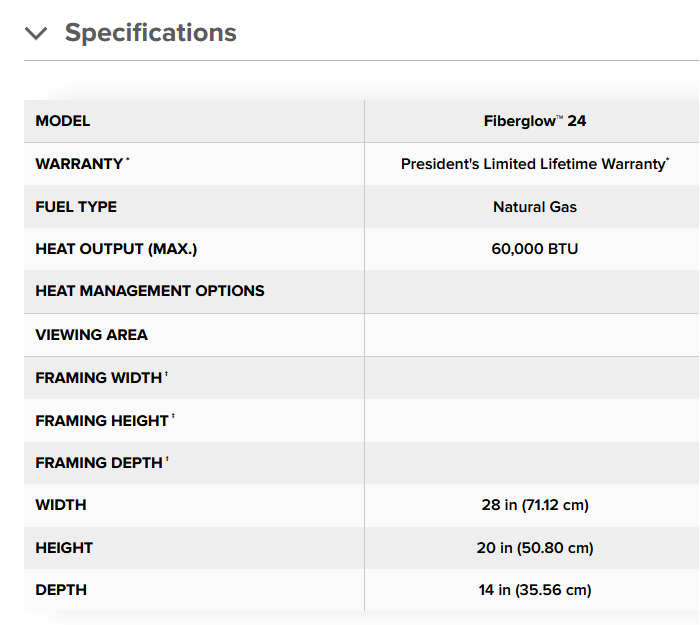Viewport: 700px width, 625px height.
Task: Open President's Limited Lifetime Warranty text
Action: (x=534, y=164)
